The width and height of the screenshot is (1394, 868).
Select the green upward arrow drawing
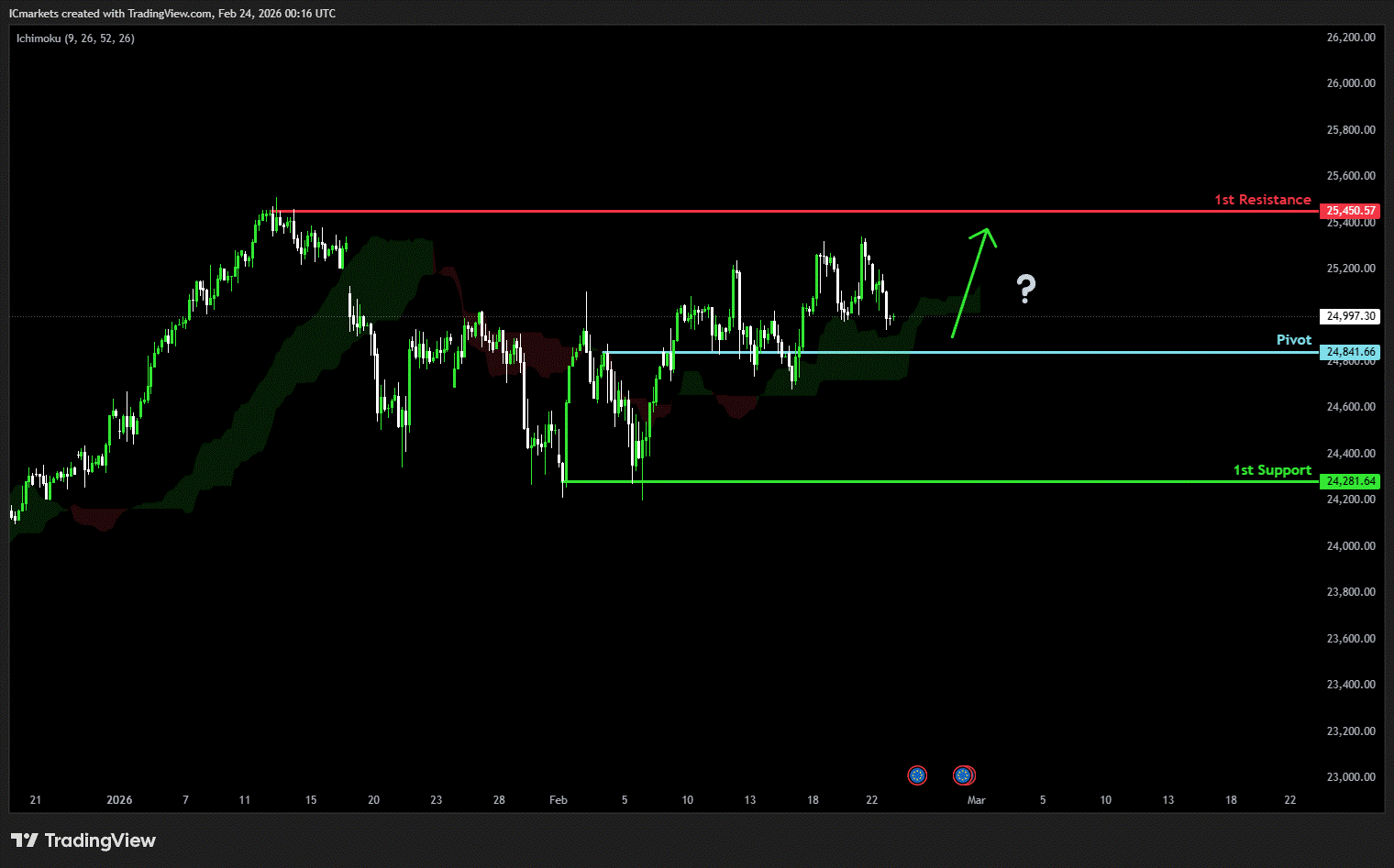click(971, 281)
